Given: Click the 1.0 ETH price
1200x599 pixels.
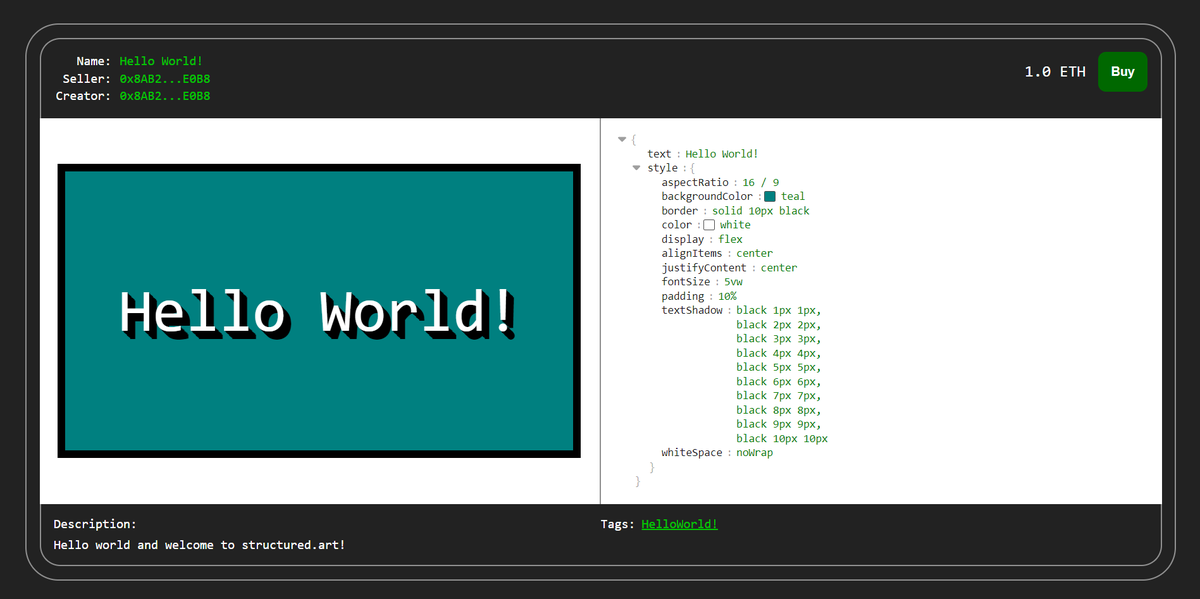Looking at the screenshot, I should (x=1055, y=72).
